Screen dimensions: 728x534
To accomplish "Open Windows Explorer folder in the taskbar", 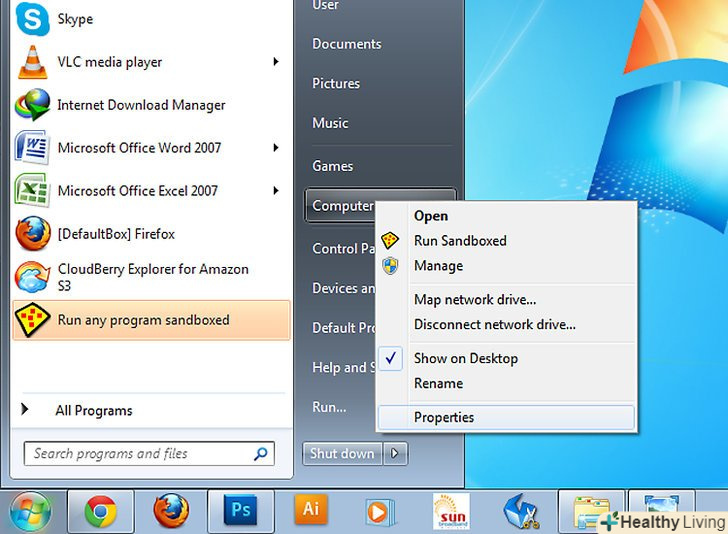I will (591, 512).
